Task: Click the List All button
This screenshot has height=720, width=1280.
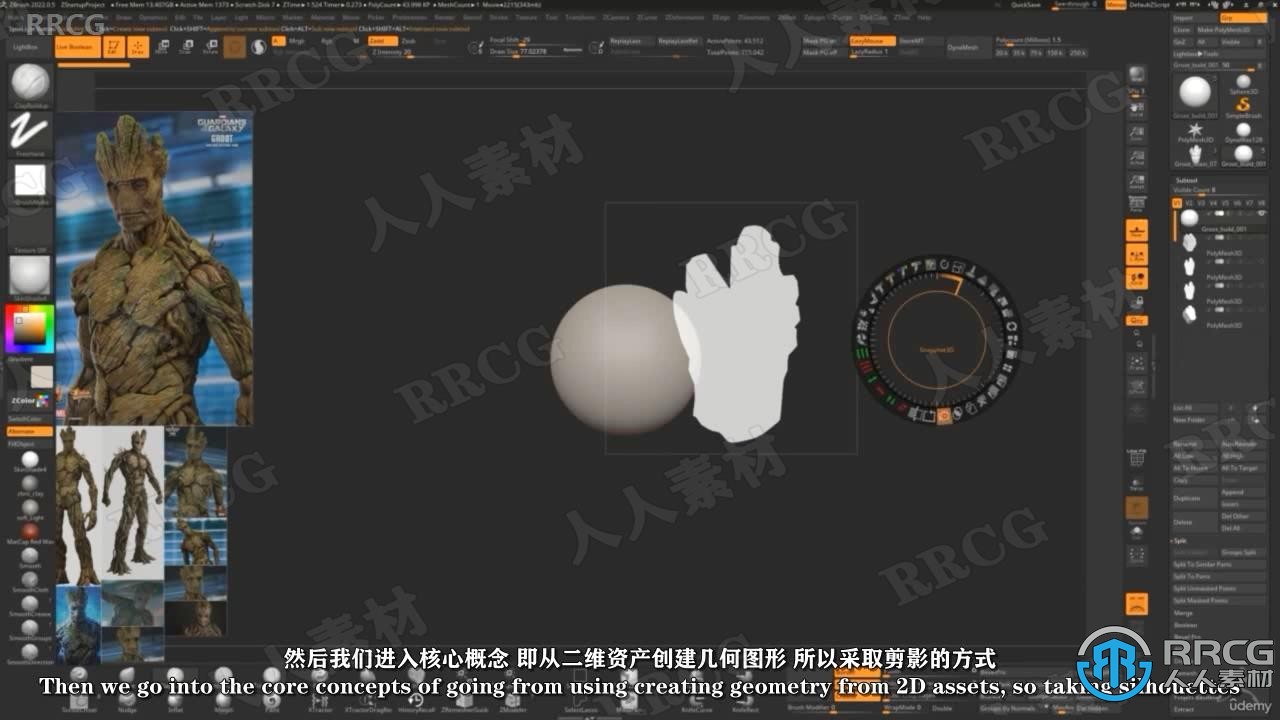Action: click(1195, 408)
